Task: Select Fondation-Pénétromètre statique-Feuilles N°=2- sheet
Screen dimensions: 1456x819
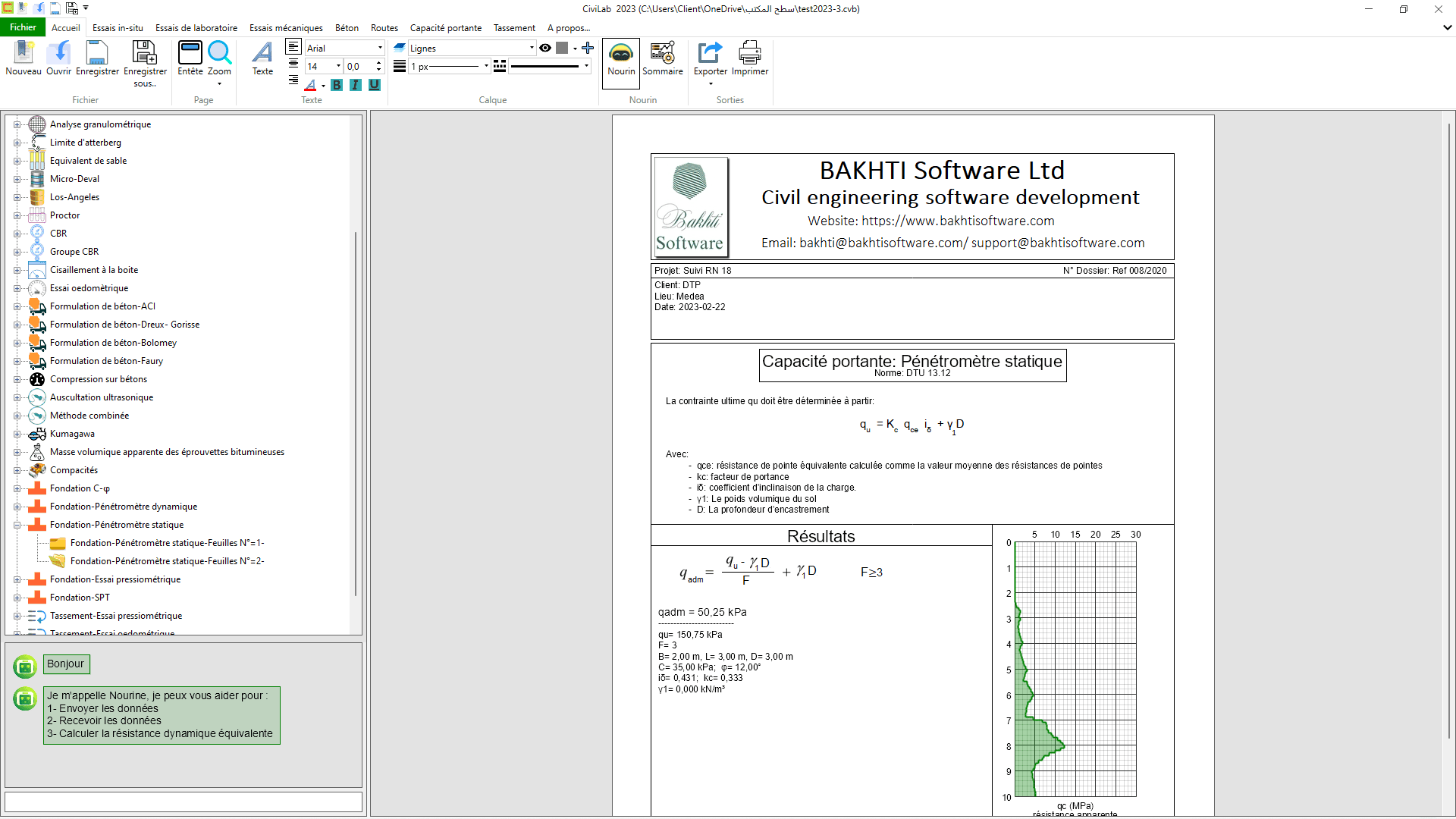Action: (x=167, y=561)
